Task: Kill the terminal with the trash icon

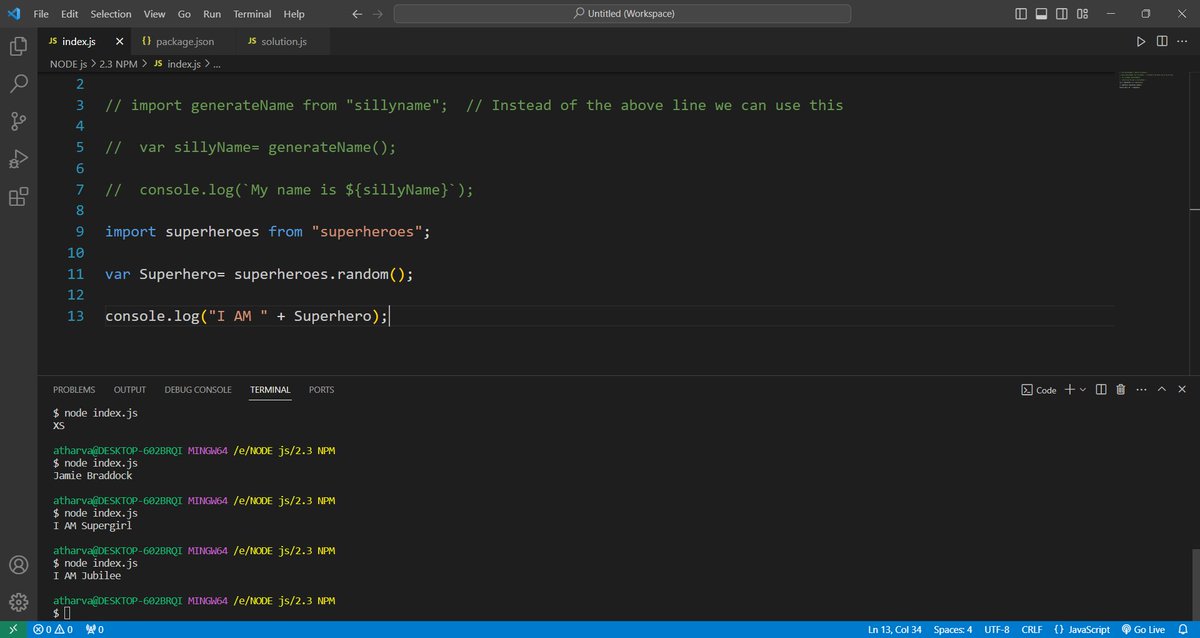Action: tap(1119, 389)
